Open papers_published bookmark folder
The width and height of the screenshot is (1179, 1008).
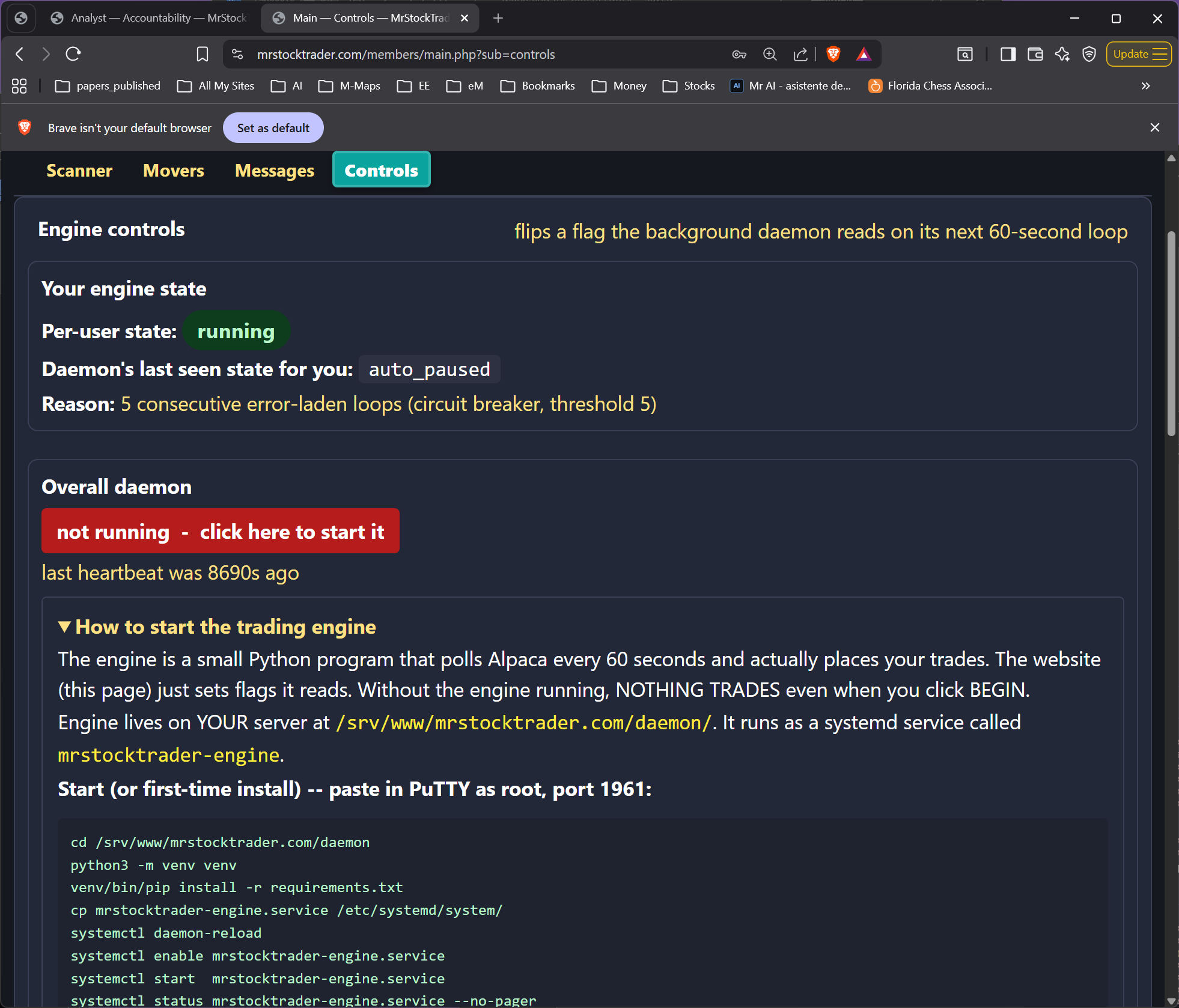click(108, 86)
